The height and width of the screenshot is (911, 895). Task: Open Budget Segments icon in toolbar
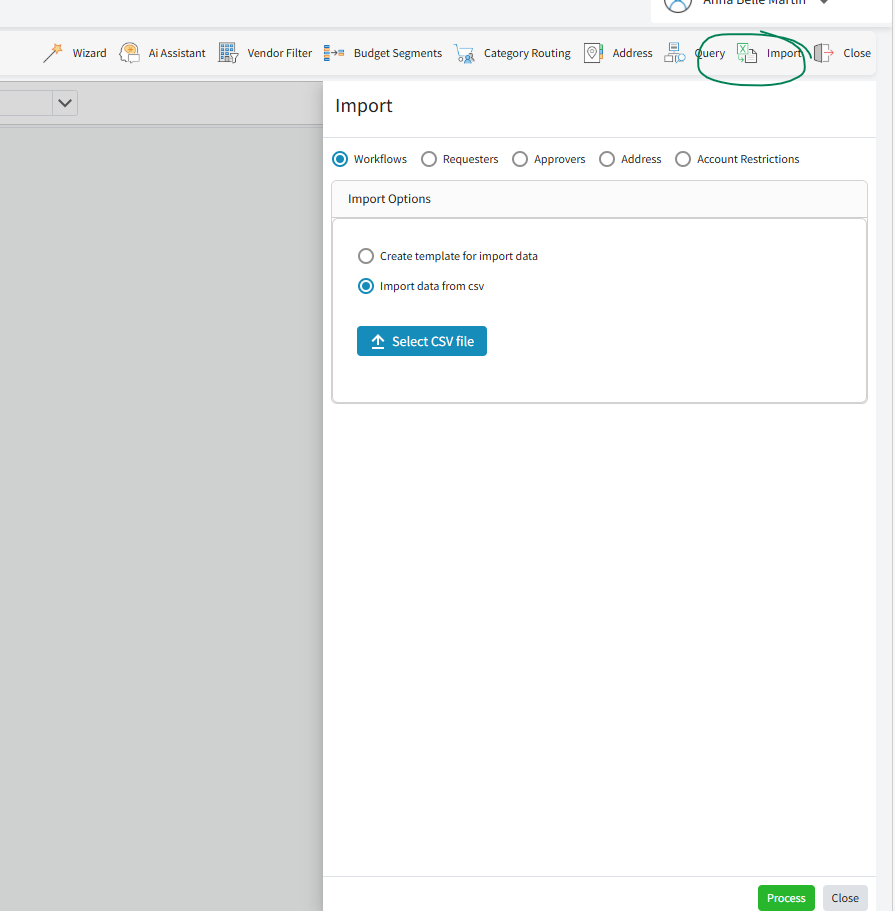click(x=334, y=53)
